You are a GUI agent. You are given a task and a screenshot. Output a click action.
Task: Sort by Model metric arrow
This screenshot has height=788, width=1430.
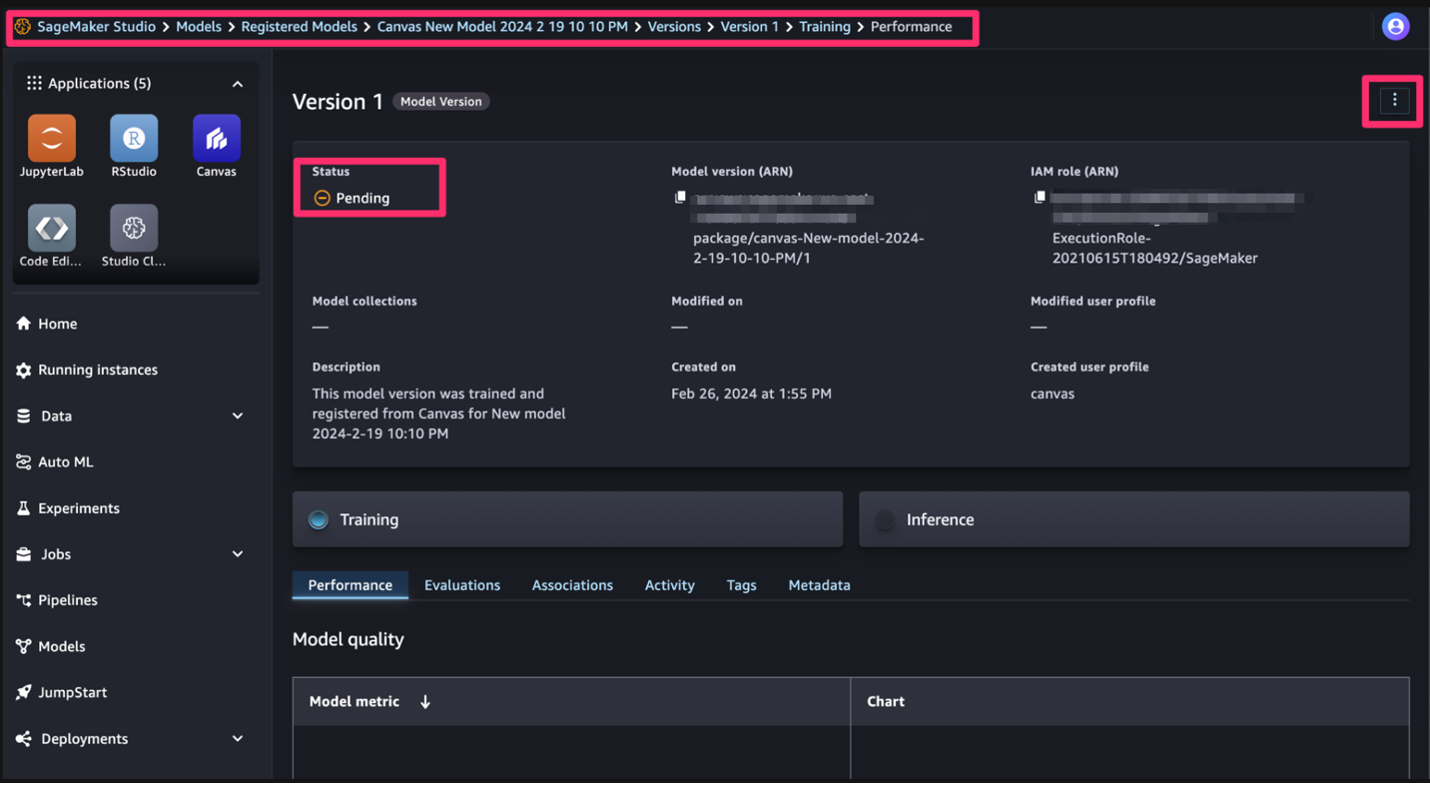pos(425,702)
